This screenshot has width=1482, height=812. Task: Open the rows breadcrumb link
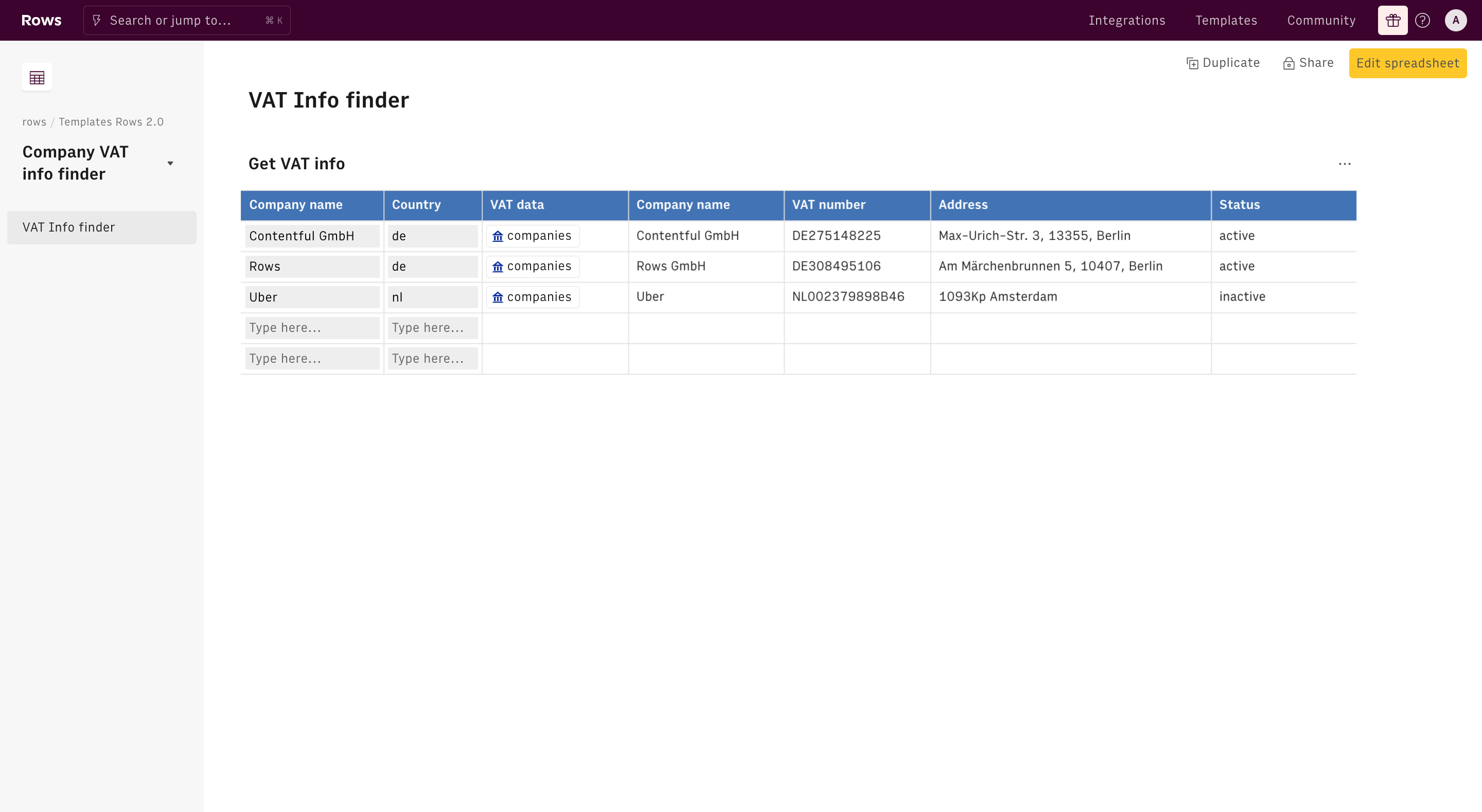pyautogui.click(x=34, y=122)
